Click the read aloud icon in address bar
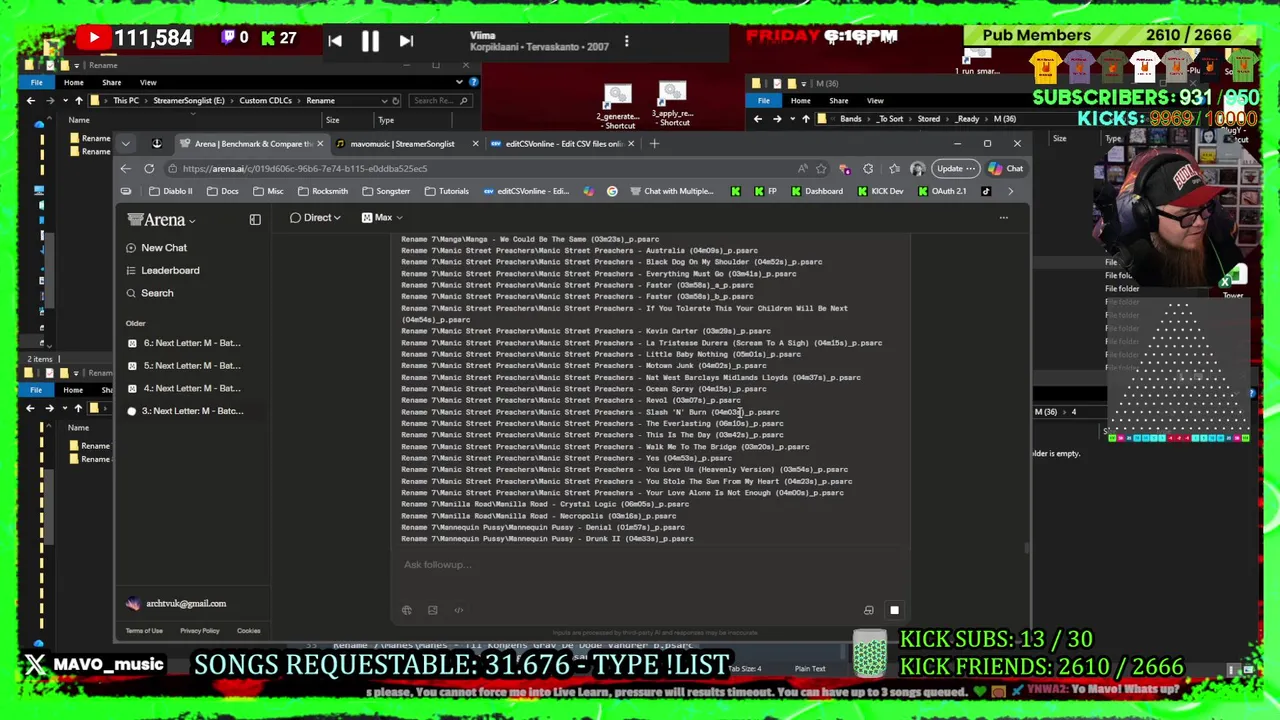Image resolution: width=1280 pixels, height=720 pixels. pos(803,168)
